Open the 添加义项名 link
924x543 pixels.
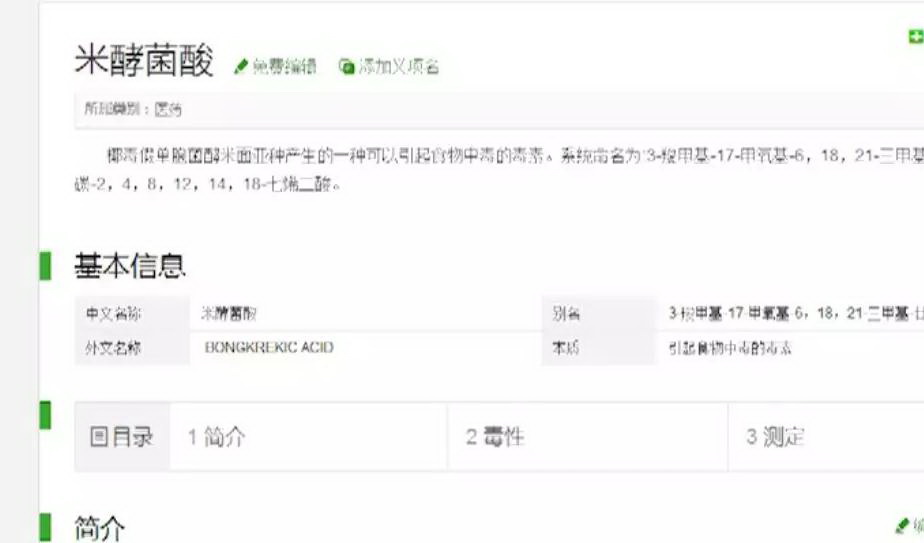pyautogui.click(x=399, y=67)
